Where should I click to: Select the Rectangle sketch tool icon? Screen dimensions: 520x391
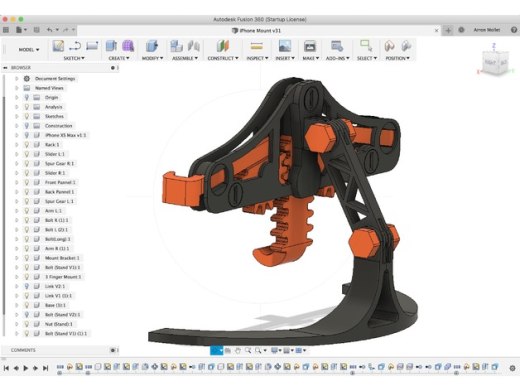coord(92,46)
